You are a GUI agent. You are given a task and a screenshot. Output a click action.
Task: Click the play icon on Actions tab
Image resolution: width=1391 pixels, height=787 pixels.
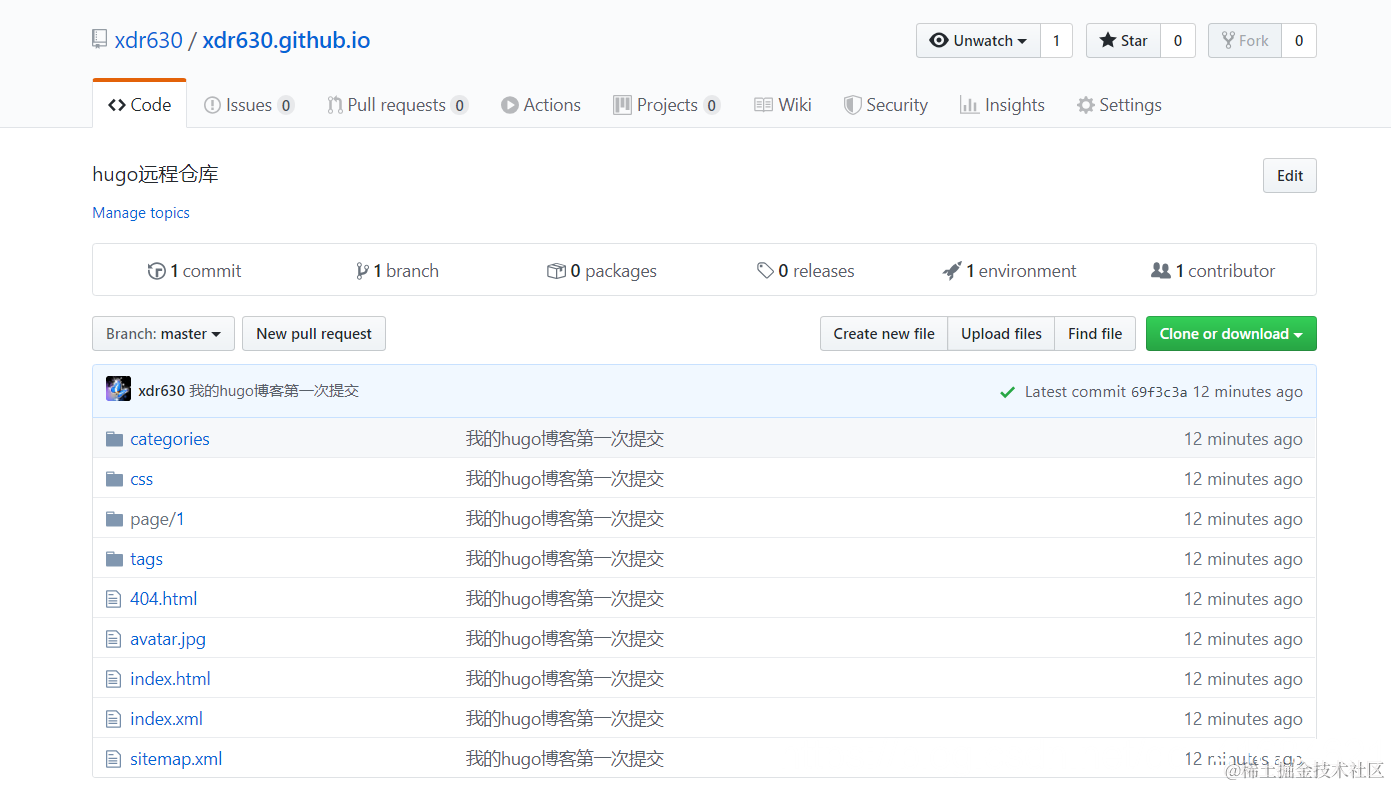pos(510,105)
